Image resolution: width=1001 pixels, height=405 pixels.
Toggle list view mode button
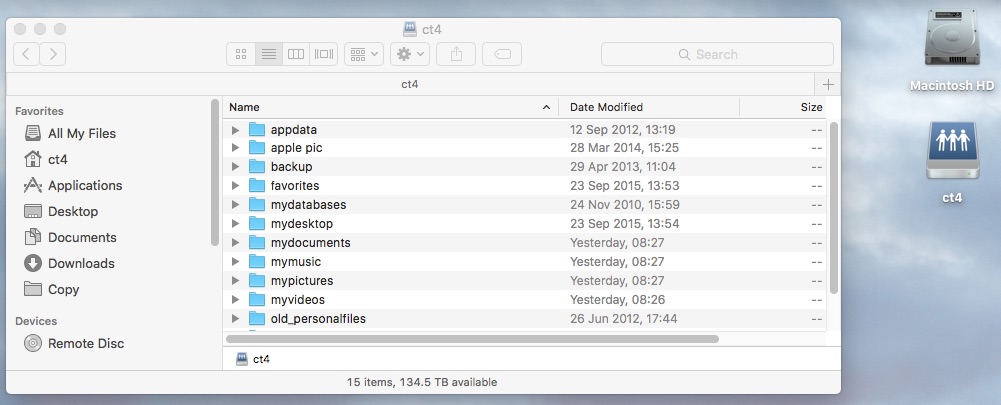pos(269,54)
